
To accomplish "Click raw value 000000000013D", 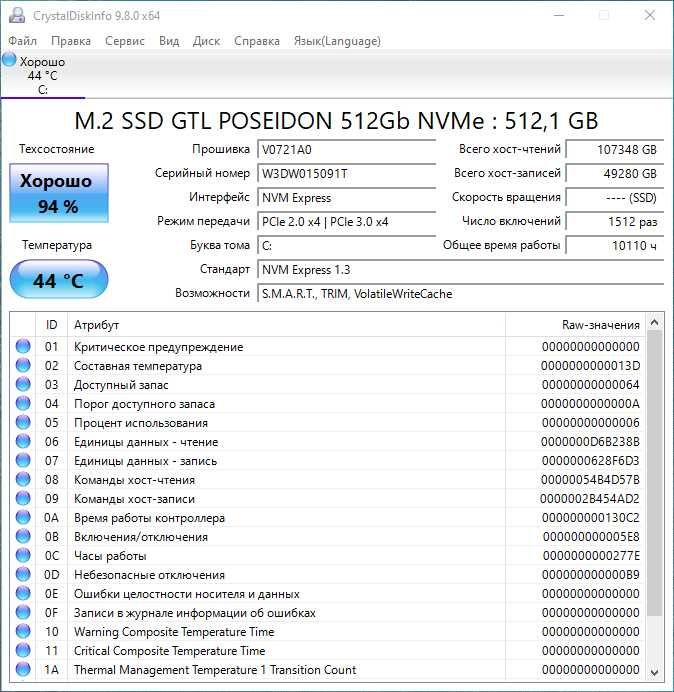I will [590, 365].
